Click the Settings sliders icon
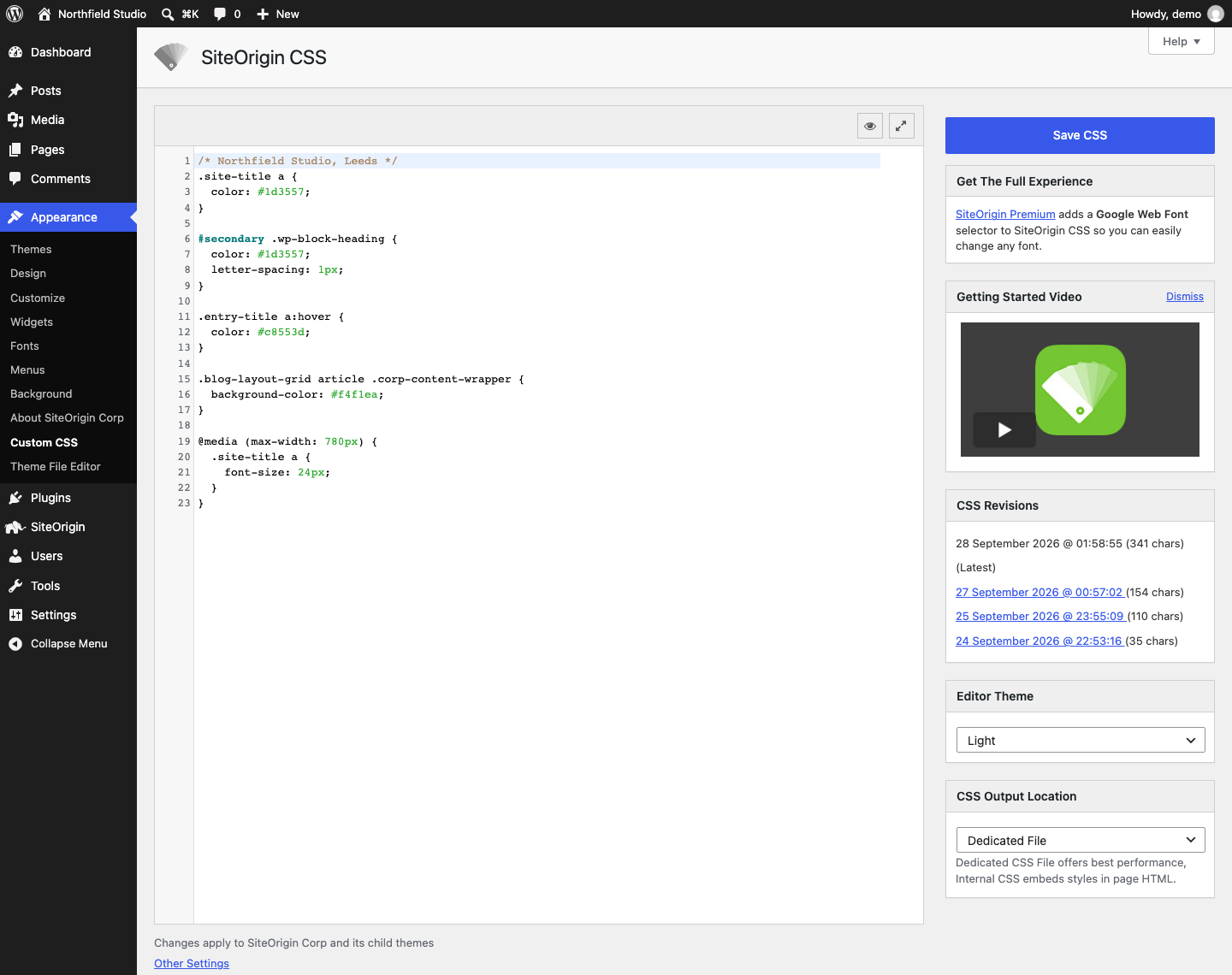The image size is (1232, 975). [15, 615]
